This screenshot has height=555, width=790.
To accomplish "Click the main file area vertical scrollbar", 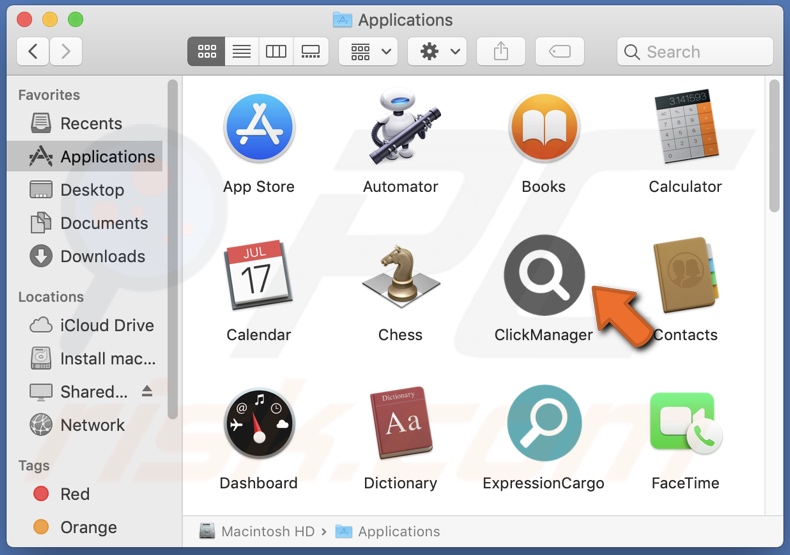I will (774, 146).
